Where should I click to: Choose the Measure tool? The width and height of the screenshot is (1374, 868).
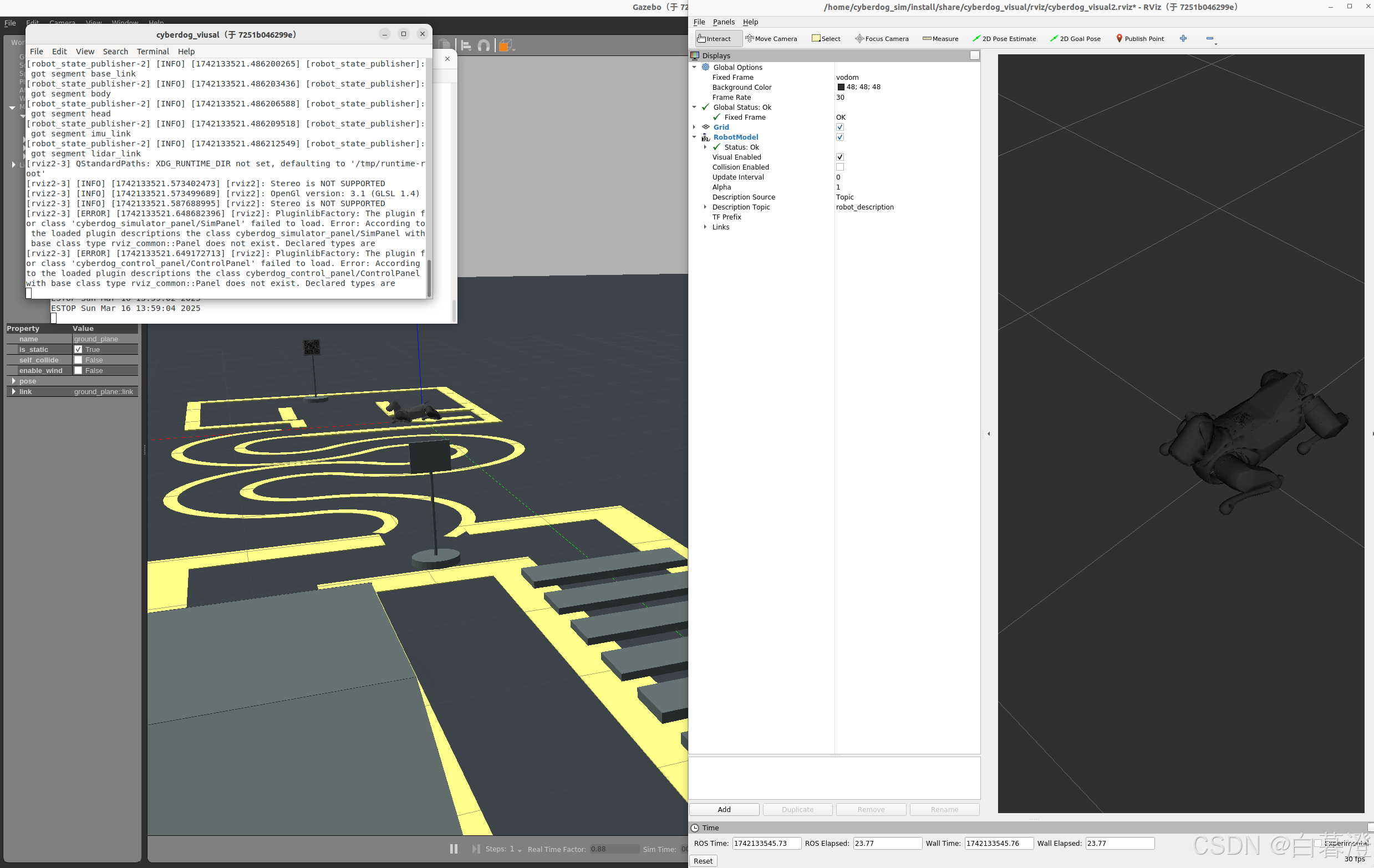tap(940, 39)
